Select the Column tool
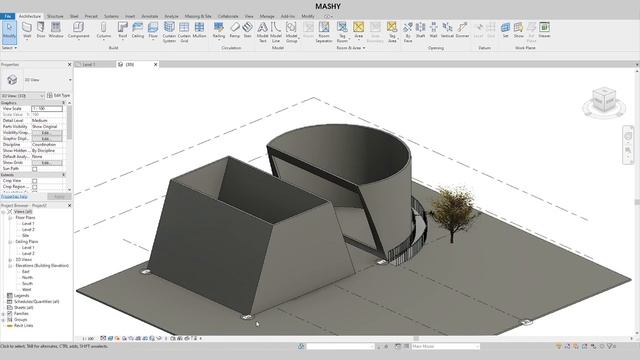This screenshot has height=360, width=640. click(103, 30)
